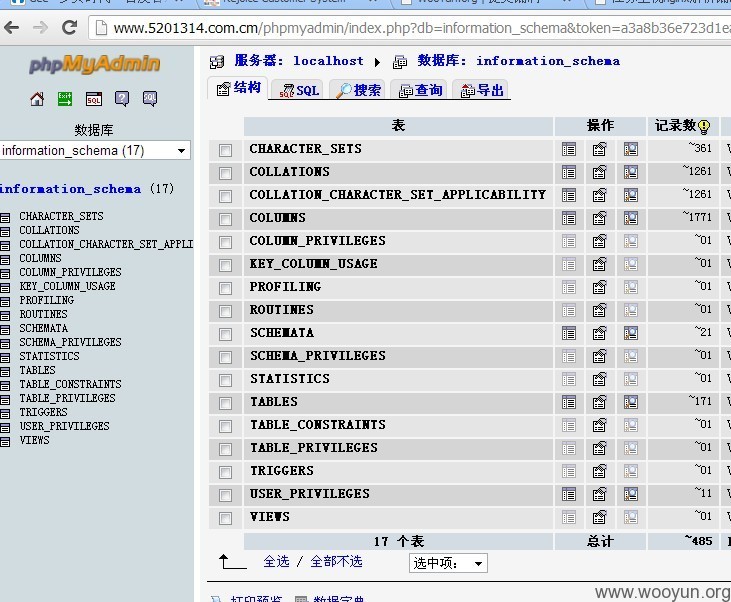Select the KEY_COLUMN_USAGE checkbox
The height and width of the screenshot is (602, 731).
click(226, 265)
